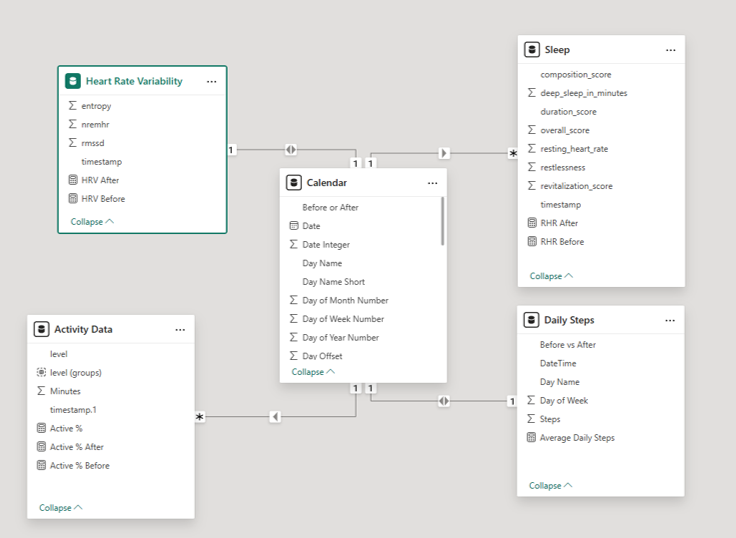736x538 pixels.
Task: Select the bidirectional filter arrow on the HRV relationship
Action: (291, 150)
